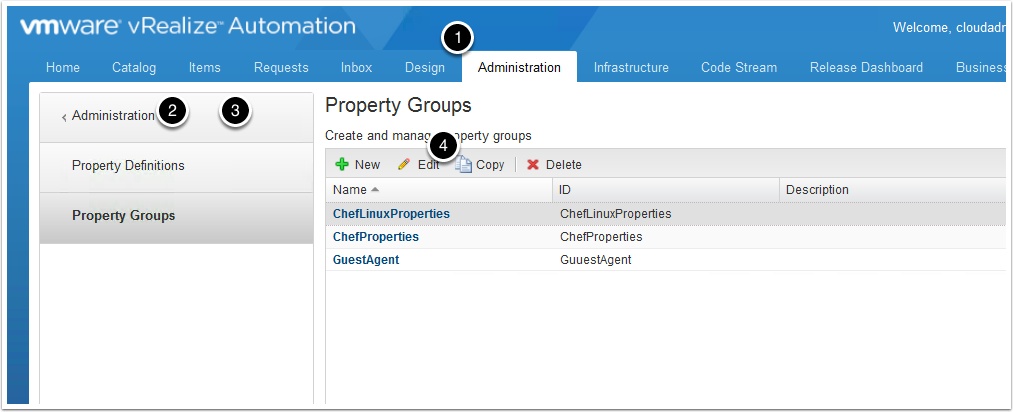Screen dimensions: 1013x412
Task: Open the ChefProperties group link
Action: tap(375, 237)
